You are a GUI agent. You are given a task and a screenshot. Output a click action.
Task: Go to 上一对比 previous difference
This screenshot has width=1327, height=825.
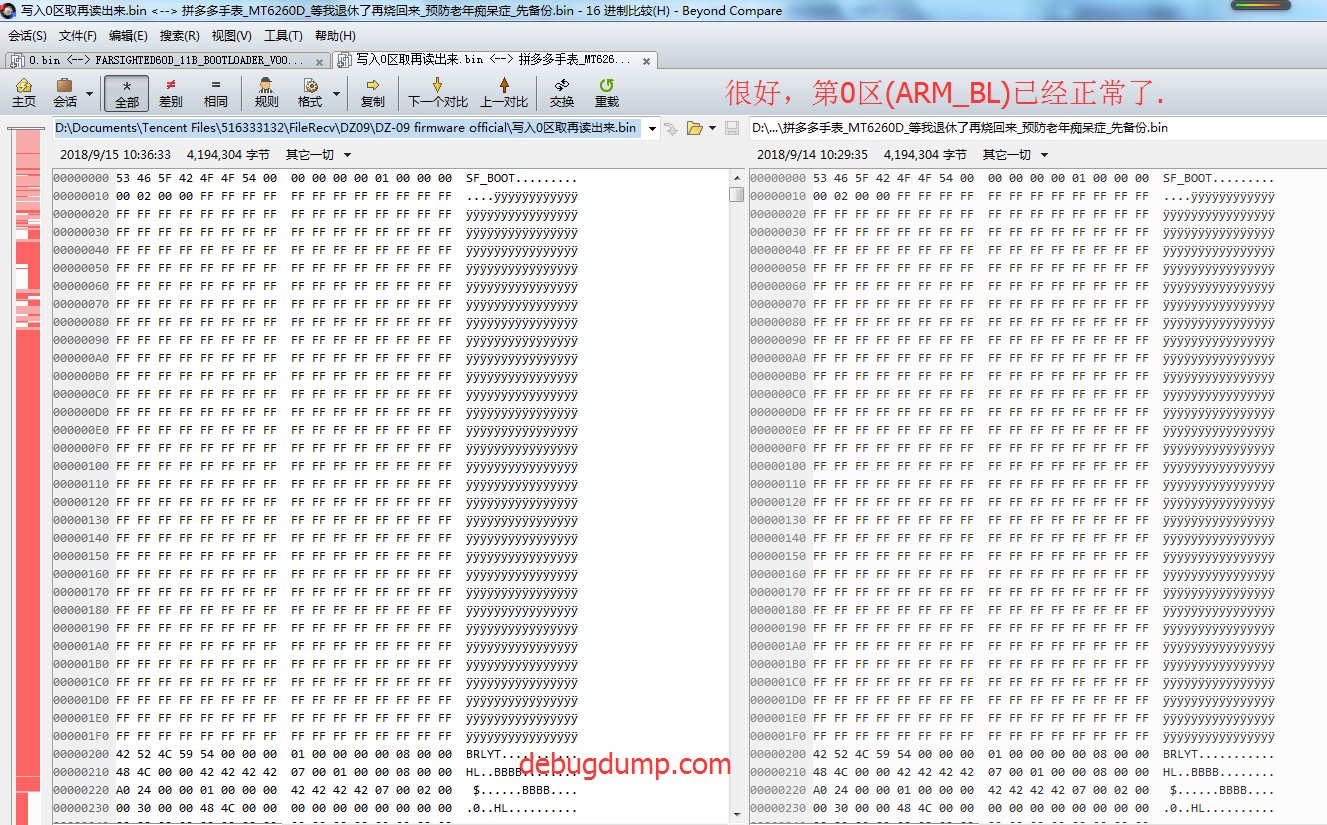pyautogui.click(x=504, y=93)
